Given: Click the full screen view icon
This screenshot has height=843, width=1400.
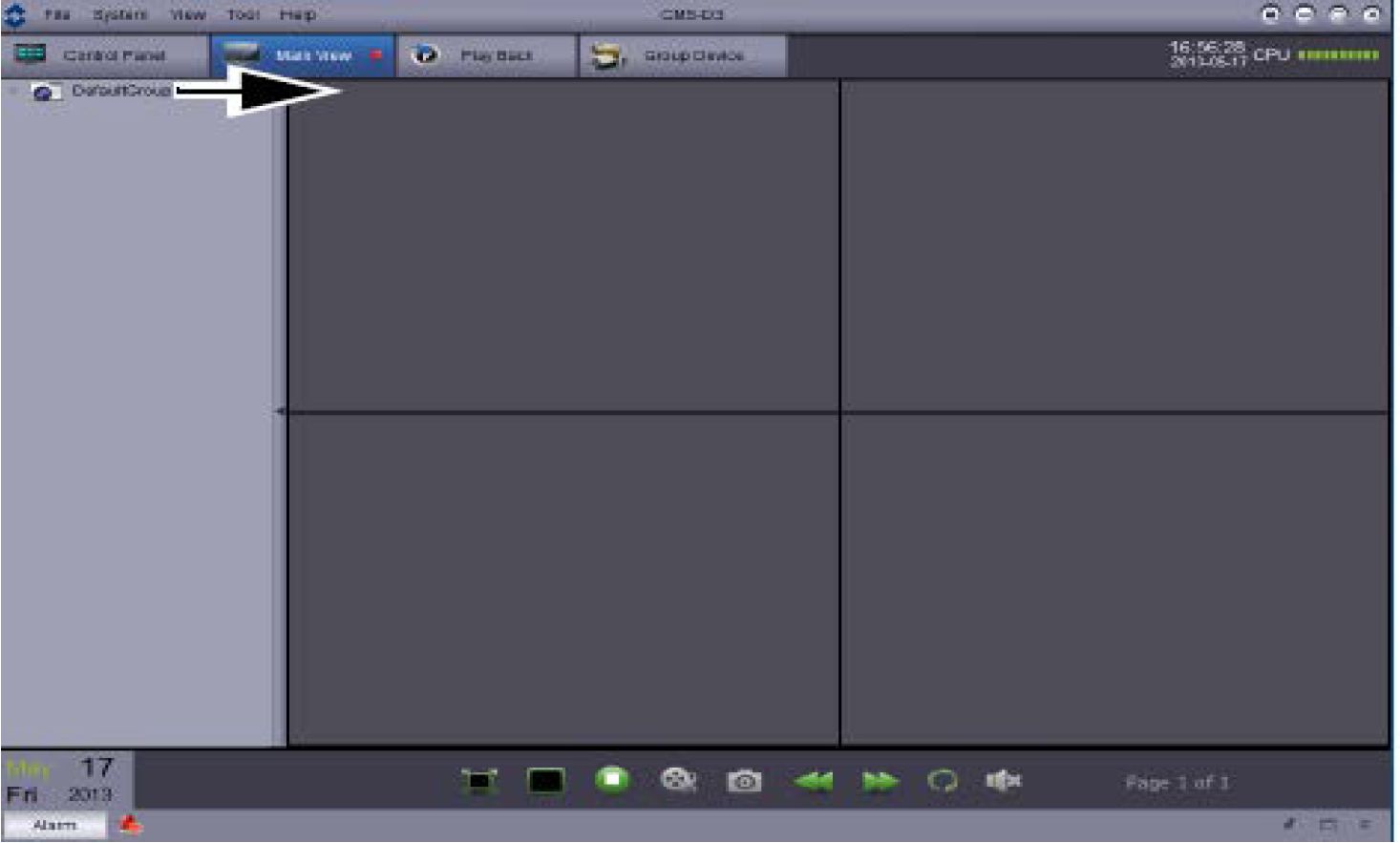Looking at the screenshot, I should 479,782.
